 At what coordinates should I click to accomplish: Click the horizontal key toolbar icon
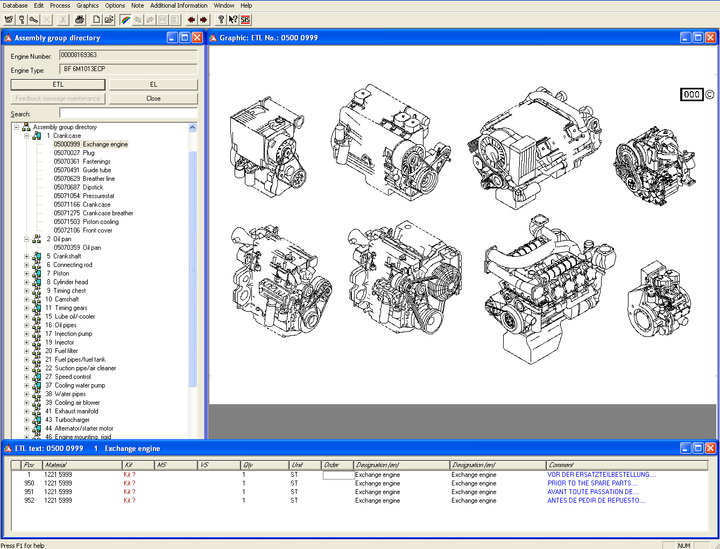34,19
